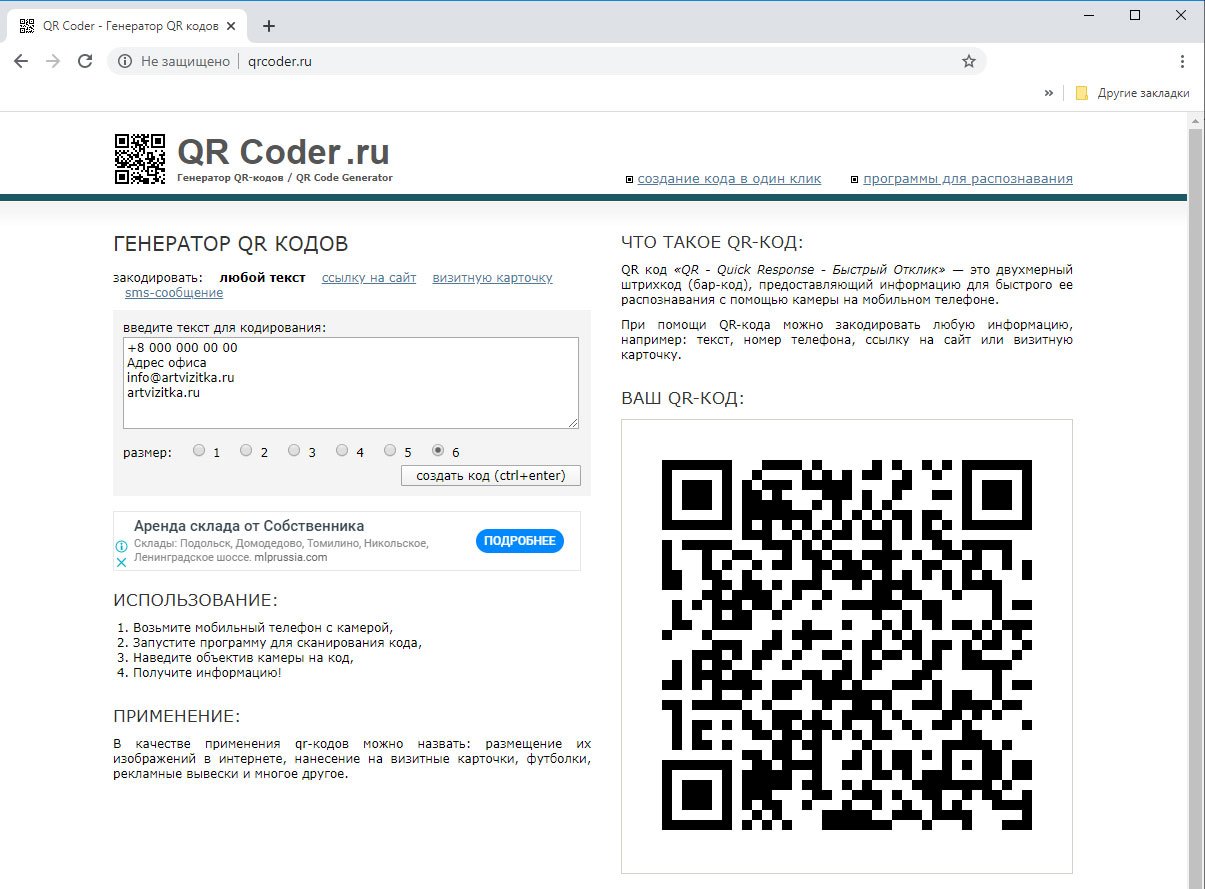This screenshot has height=889, width=1205.
Task: Select size radio button 1
Action: [199, 451]
